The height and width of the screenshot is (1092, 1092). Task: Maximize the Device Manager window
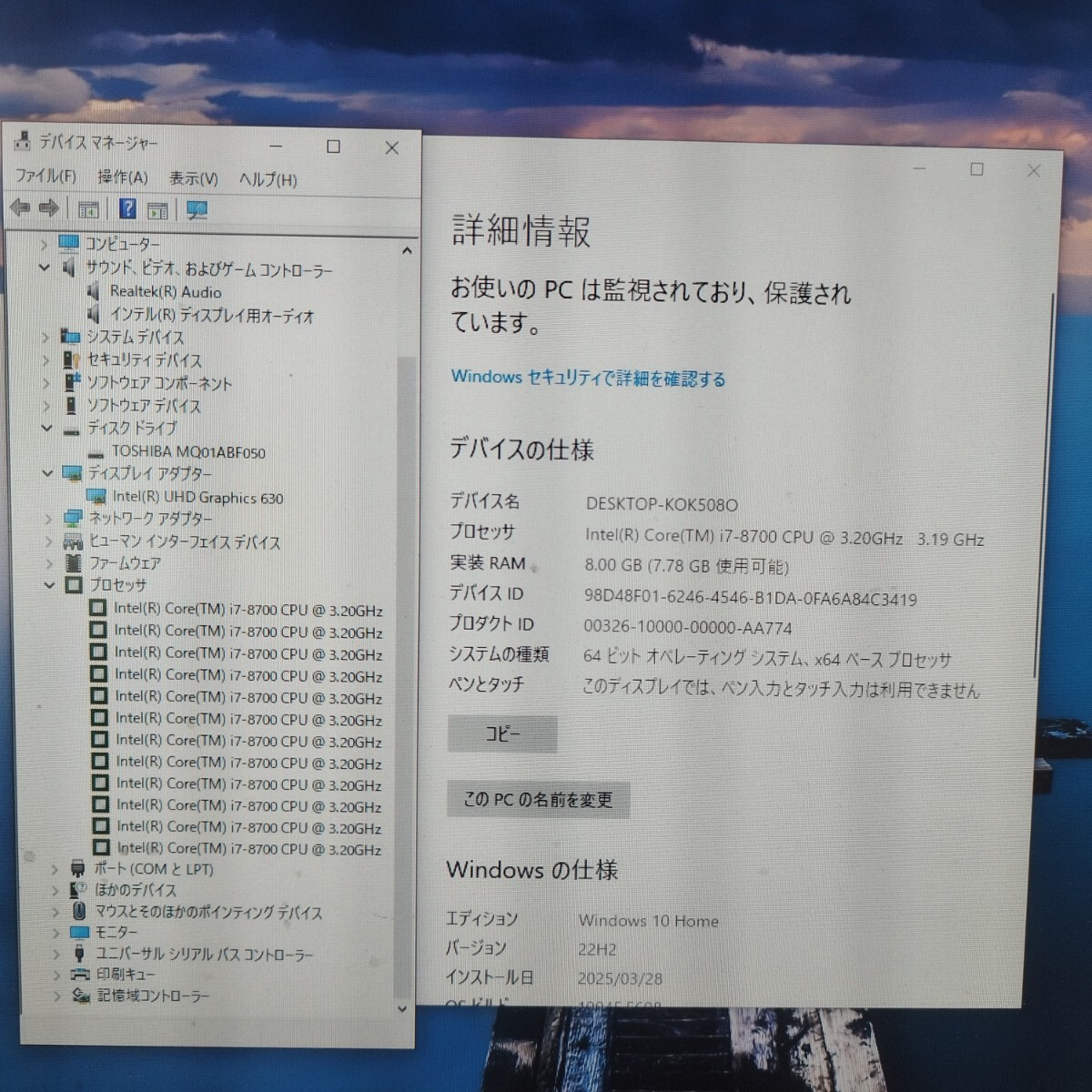pos(334,147)
